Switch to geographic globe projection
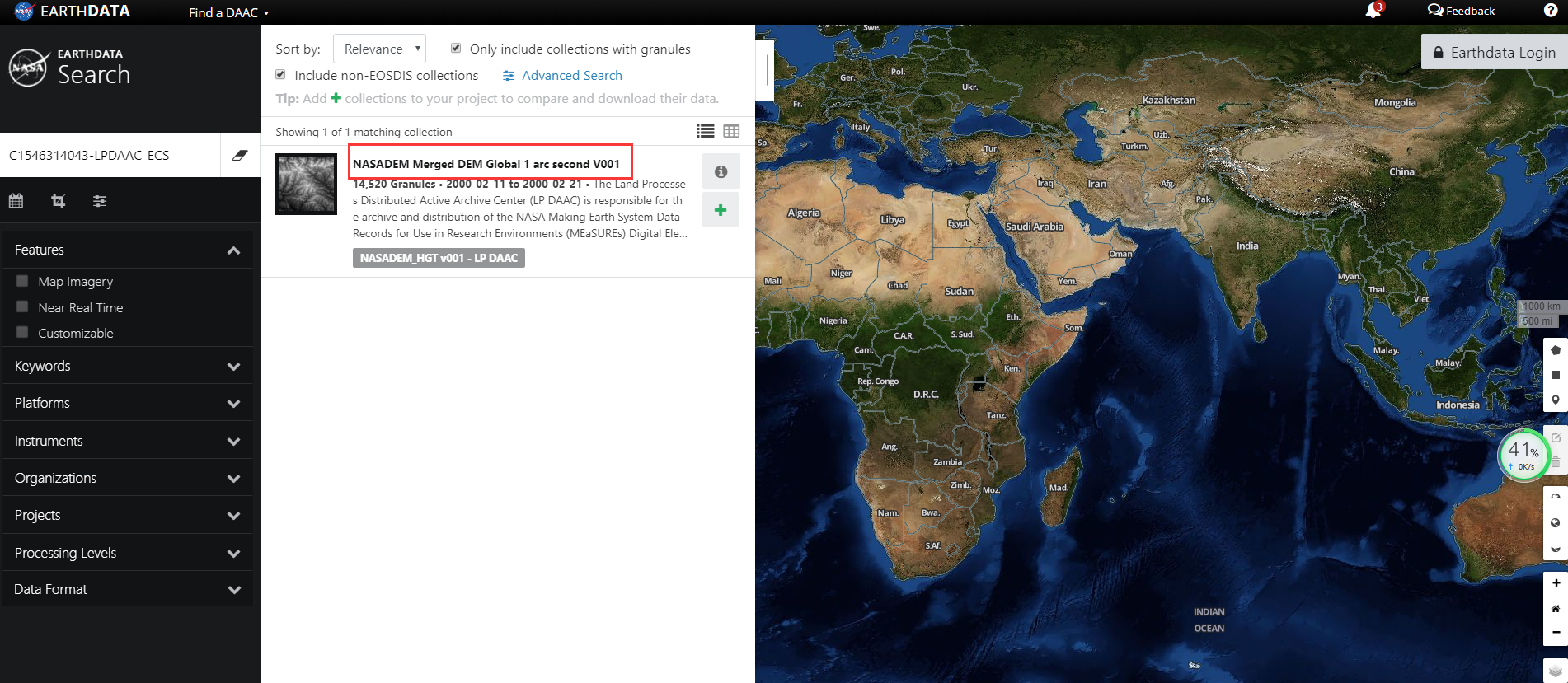The image size is (1568, 683). point(1556,522)
